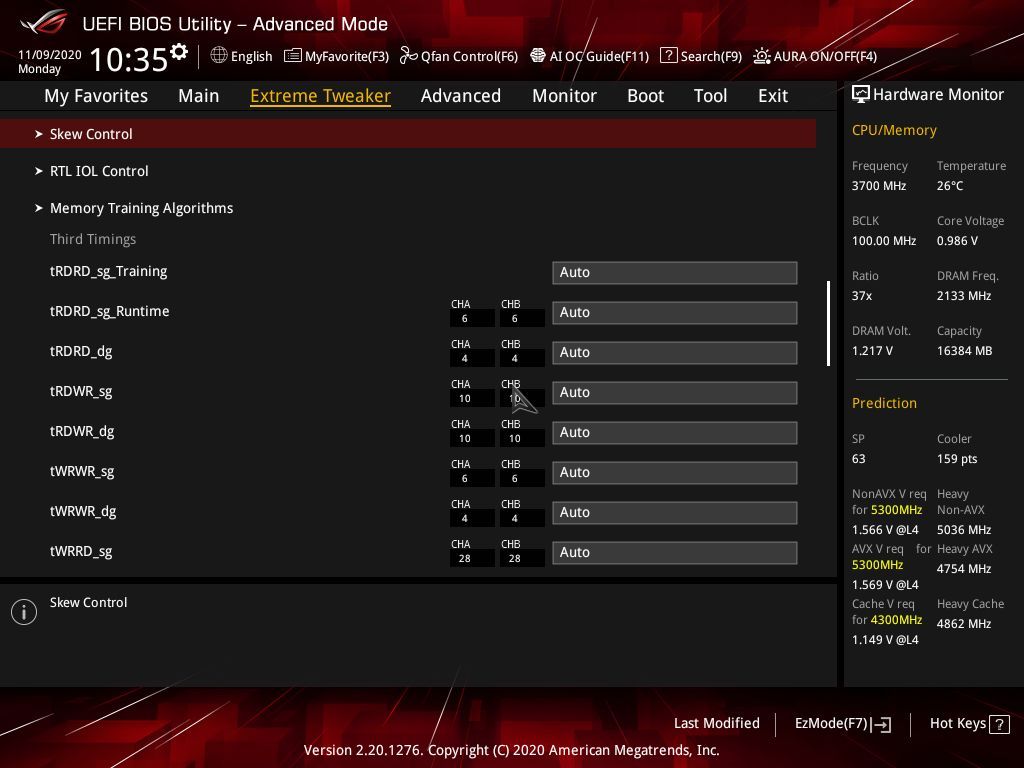Click the EzMode exit arrow icon

881,724
